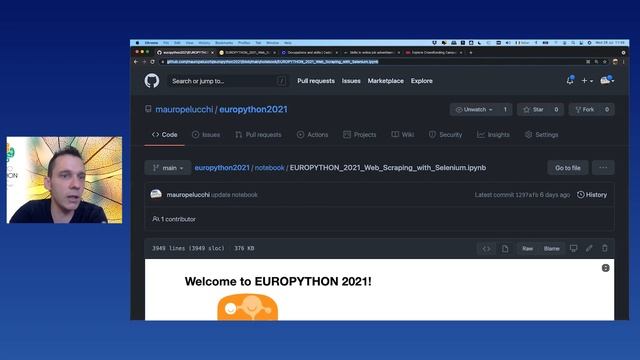Open Pull requests in the top navigation

pyautogui.click(x=316, y=81)
